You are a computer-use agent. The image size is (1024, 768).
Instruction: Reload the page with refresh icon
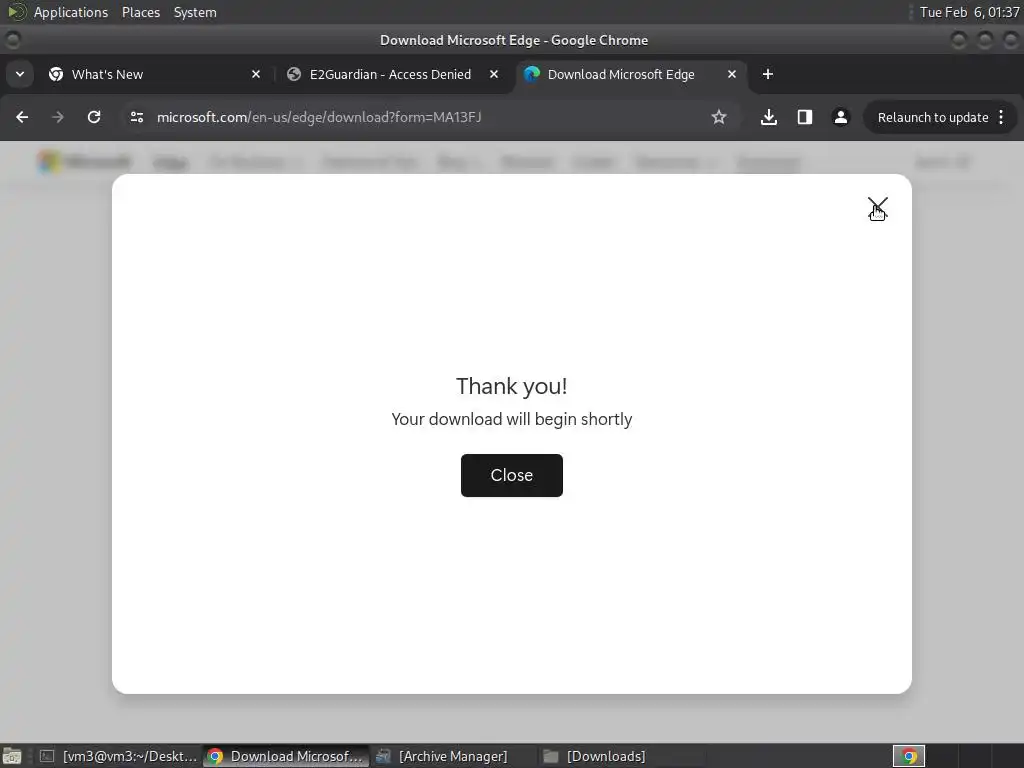click(94, 117)
